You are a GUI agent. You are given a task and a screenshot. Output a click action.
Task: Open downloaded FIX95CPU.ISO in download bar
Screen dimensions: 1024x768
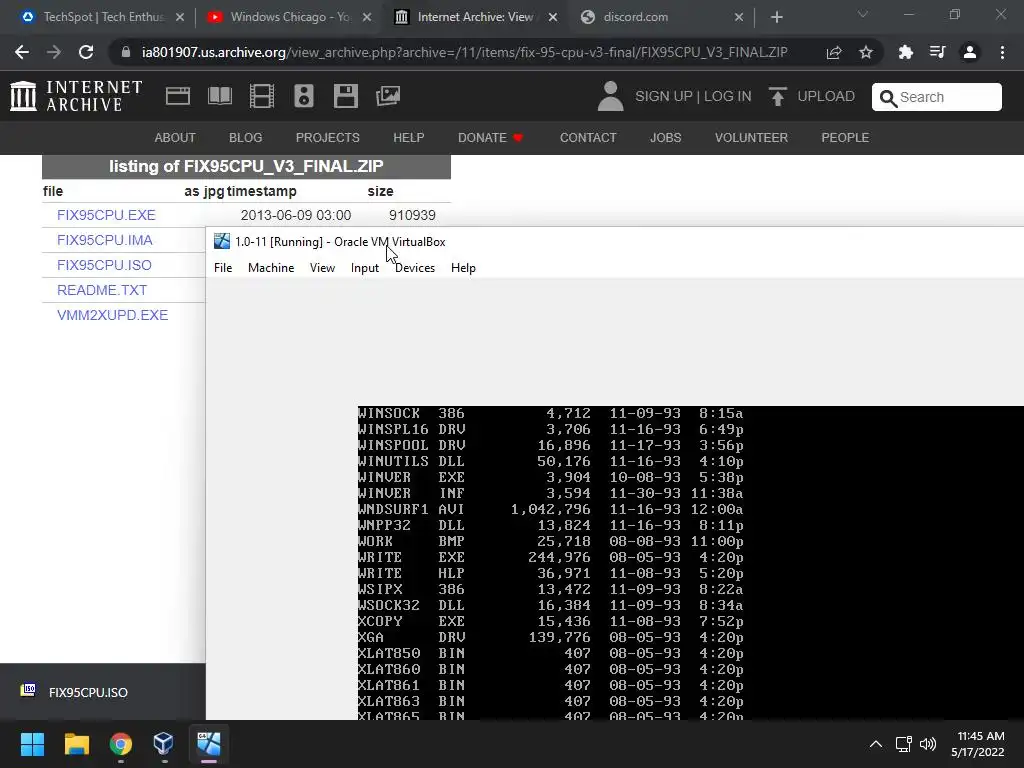(x=88, y=692)
